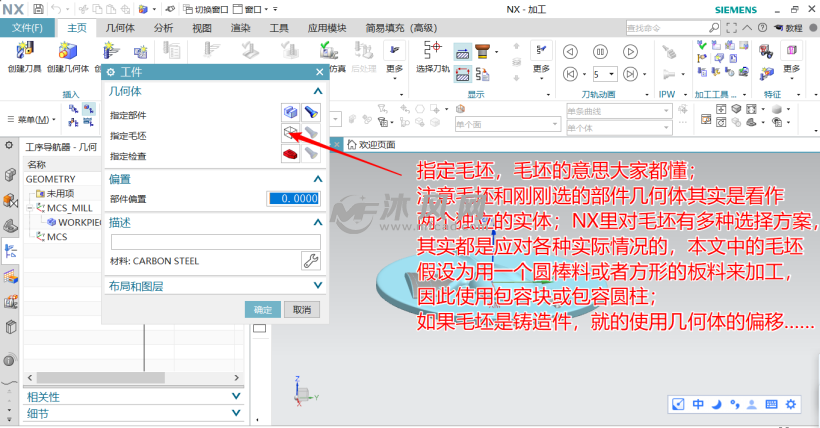The image size is (820, 428).
Task: Collapse the 偏置 offset section
Action: click(317, 179)
